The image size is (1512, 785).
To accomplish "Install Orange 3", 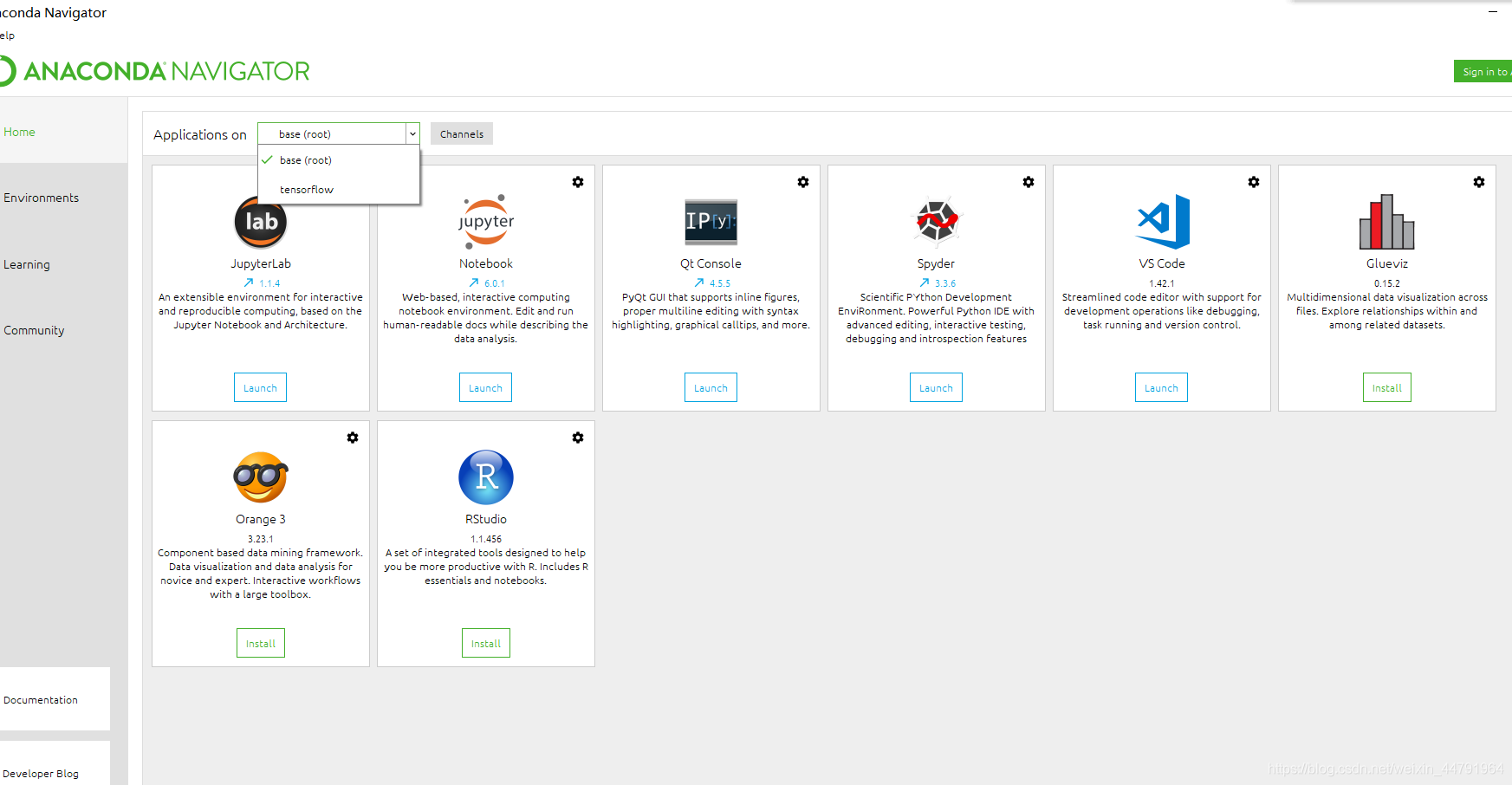I will pyautogui.click(x=261, y=643).
